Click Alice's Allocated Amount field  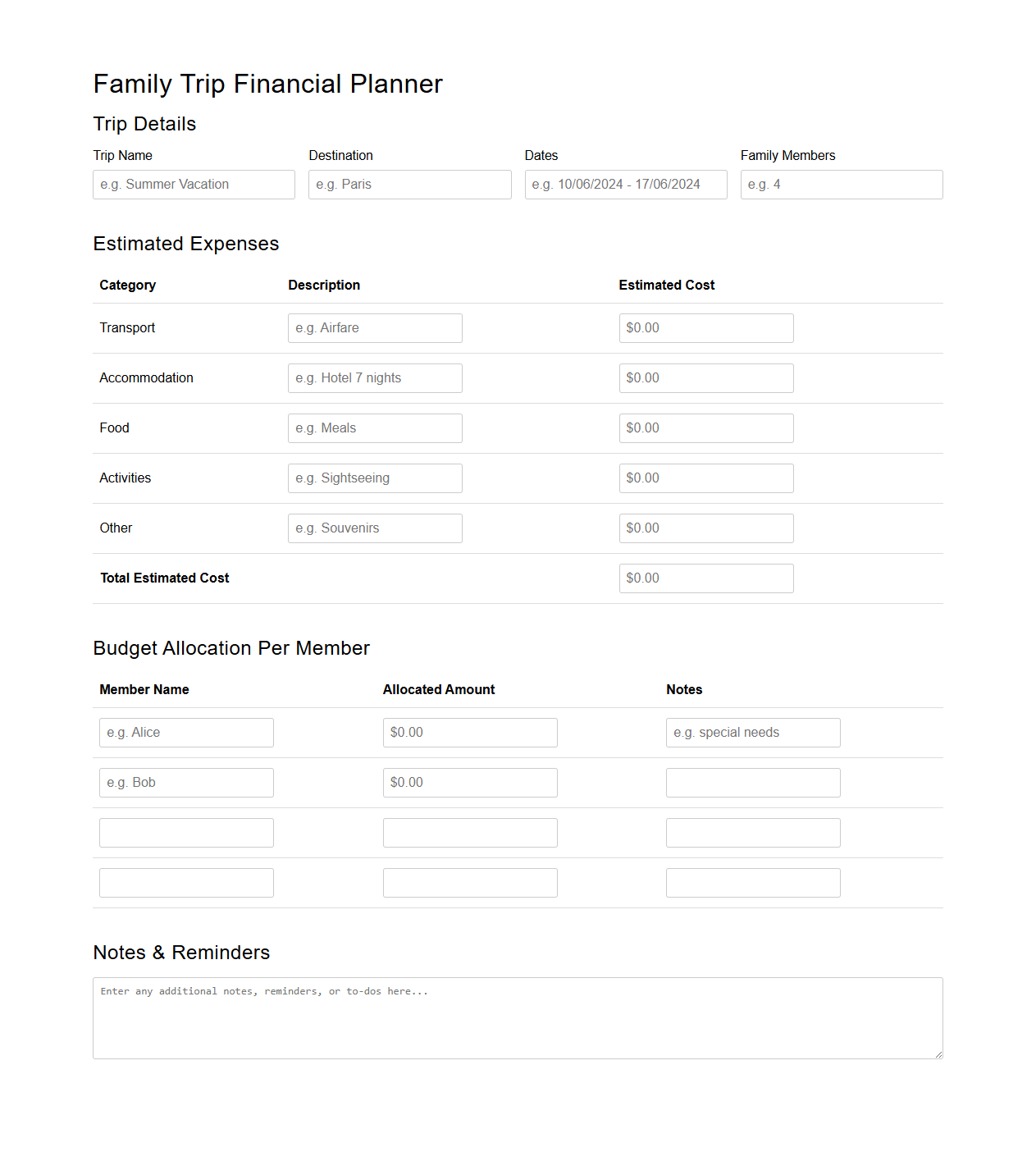[469, 732]
